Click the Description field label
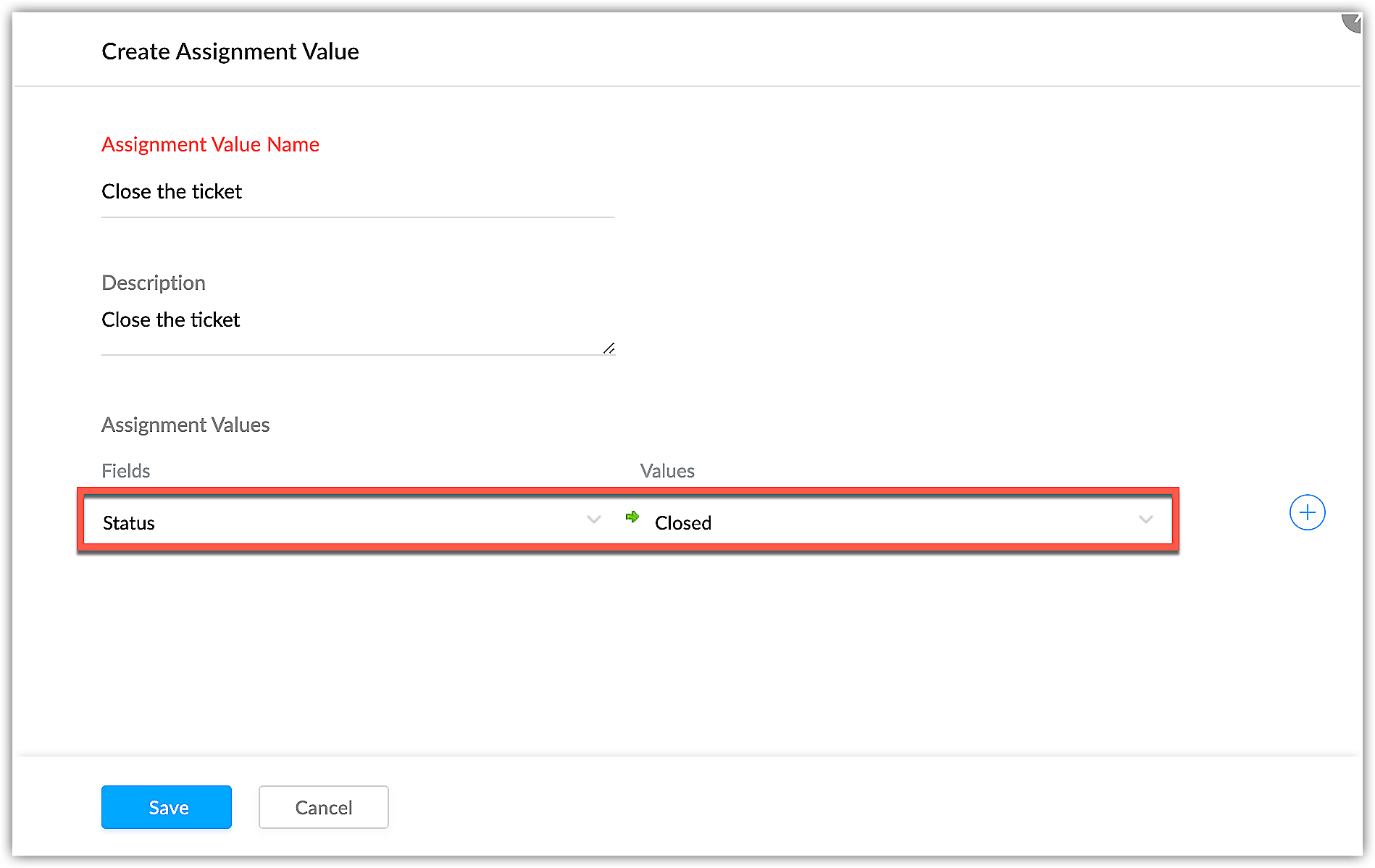1375x868 pixels. pos(154,283)
